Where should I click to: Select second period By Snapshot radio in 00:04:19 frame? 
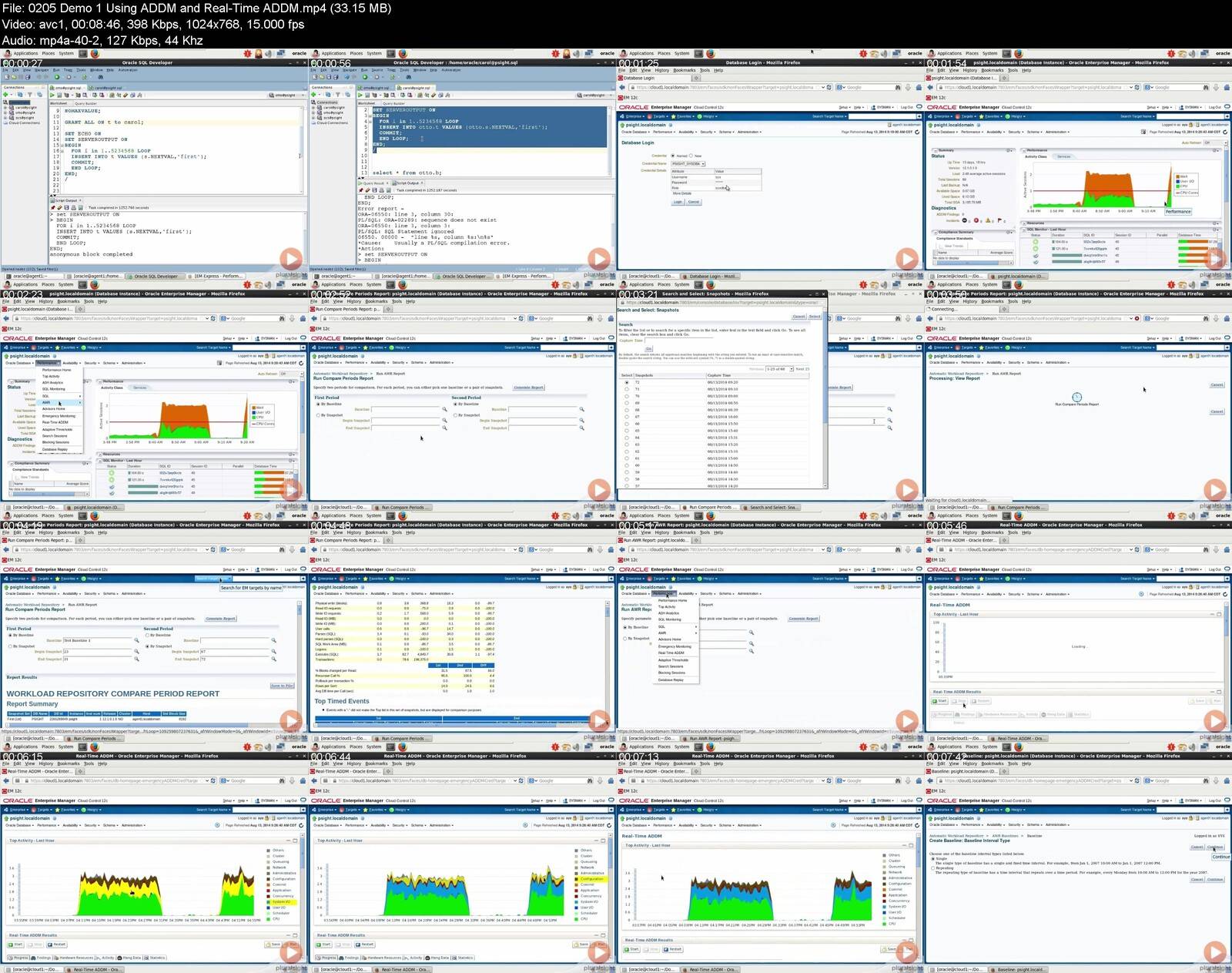click(147, 646)
